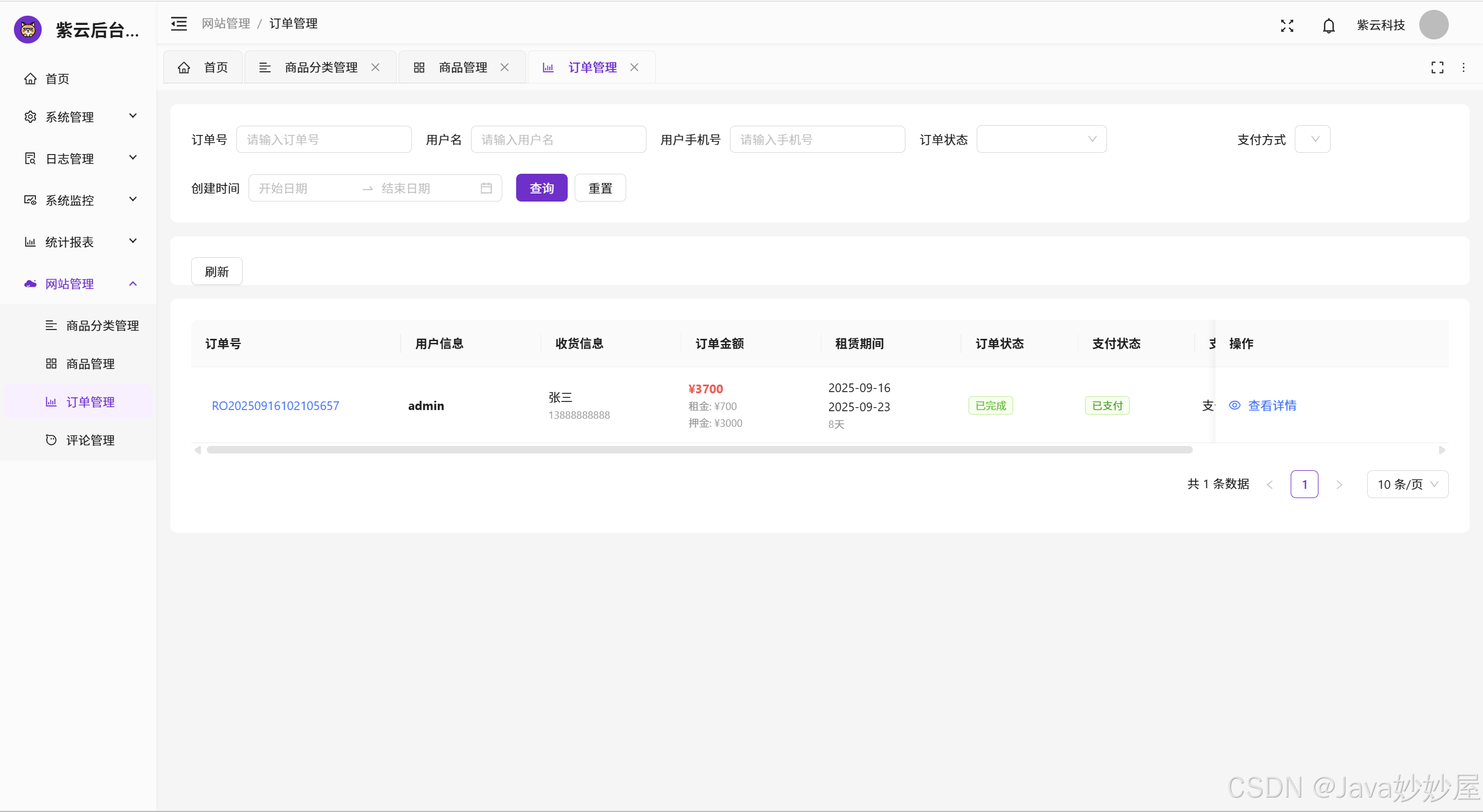Select 订单管理 in the sidebar

tap(78, 402)
